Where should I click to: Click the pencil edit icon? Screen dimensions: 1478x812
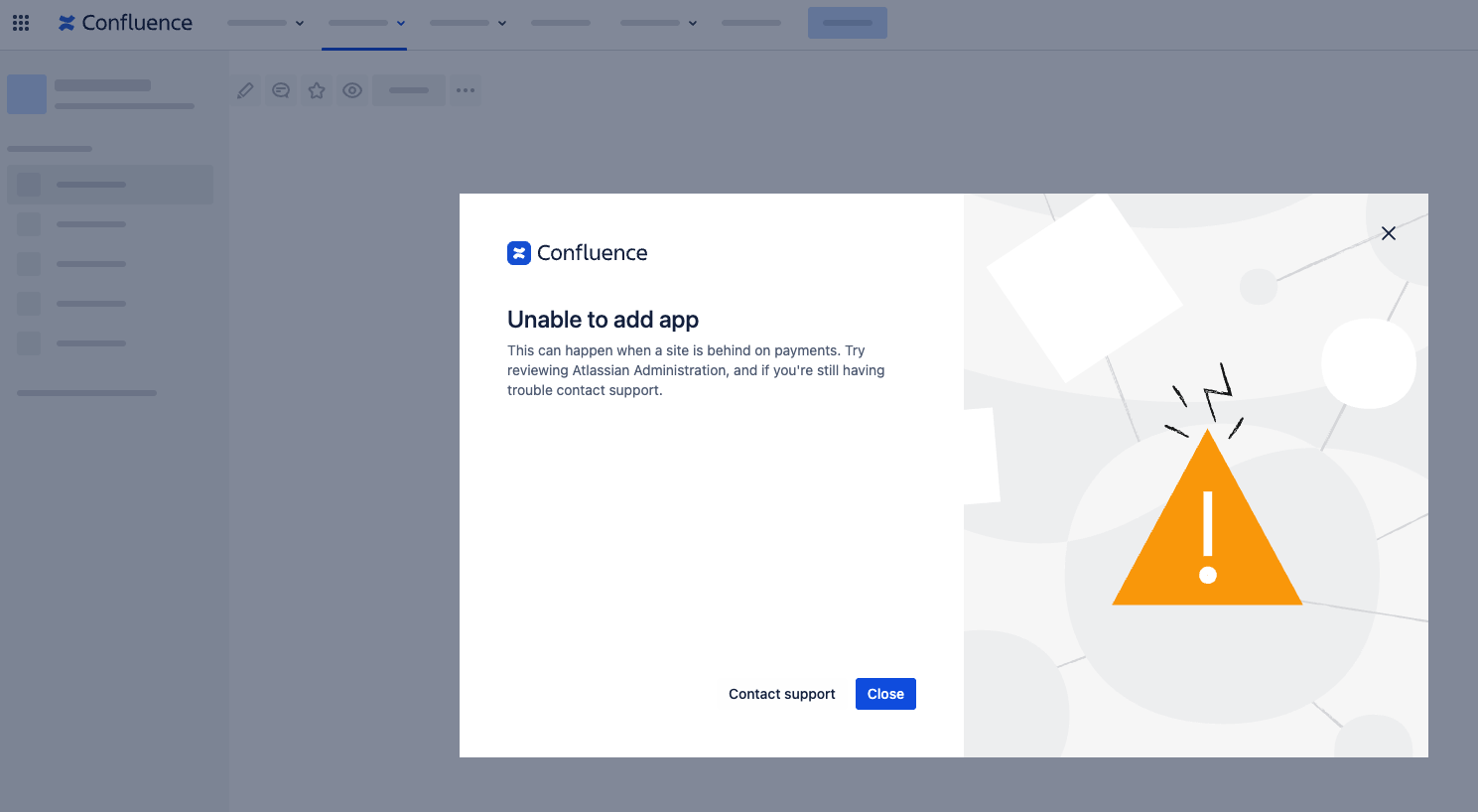tap(245, 90)
